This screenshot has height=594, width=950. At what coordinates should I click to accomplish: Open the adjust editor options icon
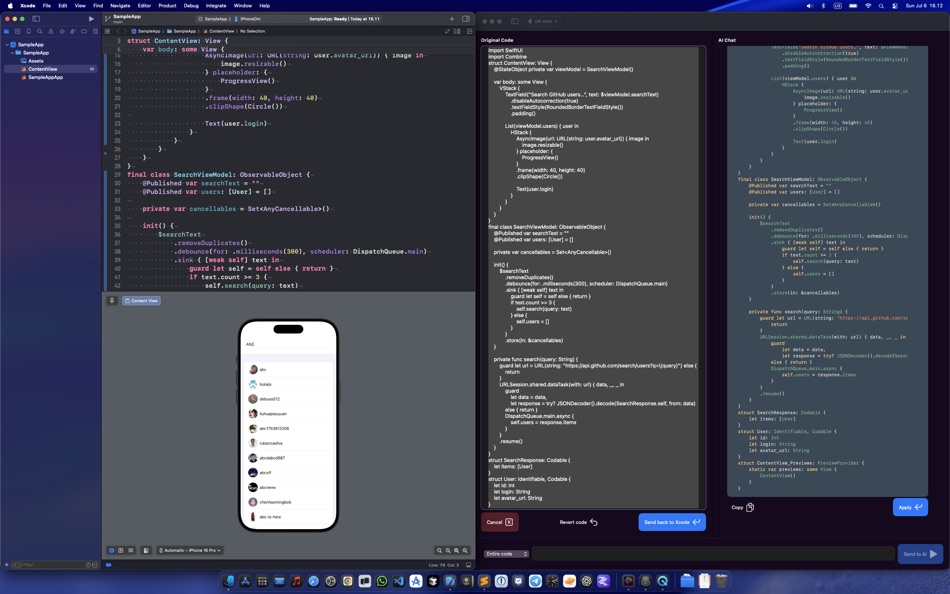(457, 31)
